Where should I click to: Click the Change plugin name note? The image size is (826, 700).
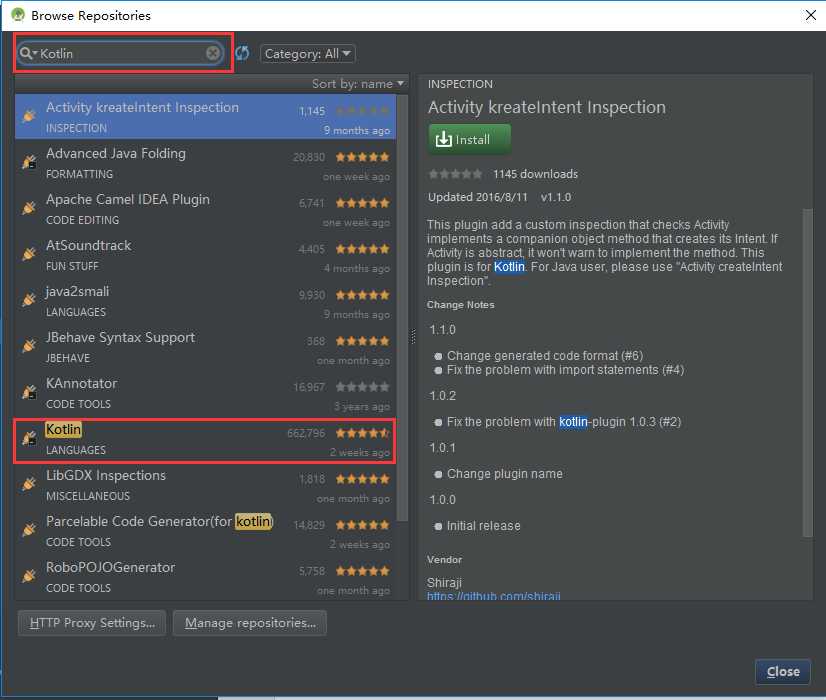pyautogui.click(x=505, y=474)
